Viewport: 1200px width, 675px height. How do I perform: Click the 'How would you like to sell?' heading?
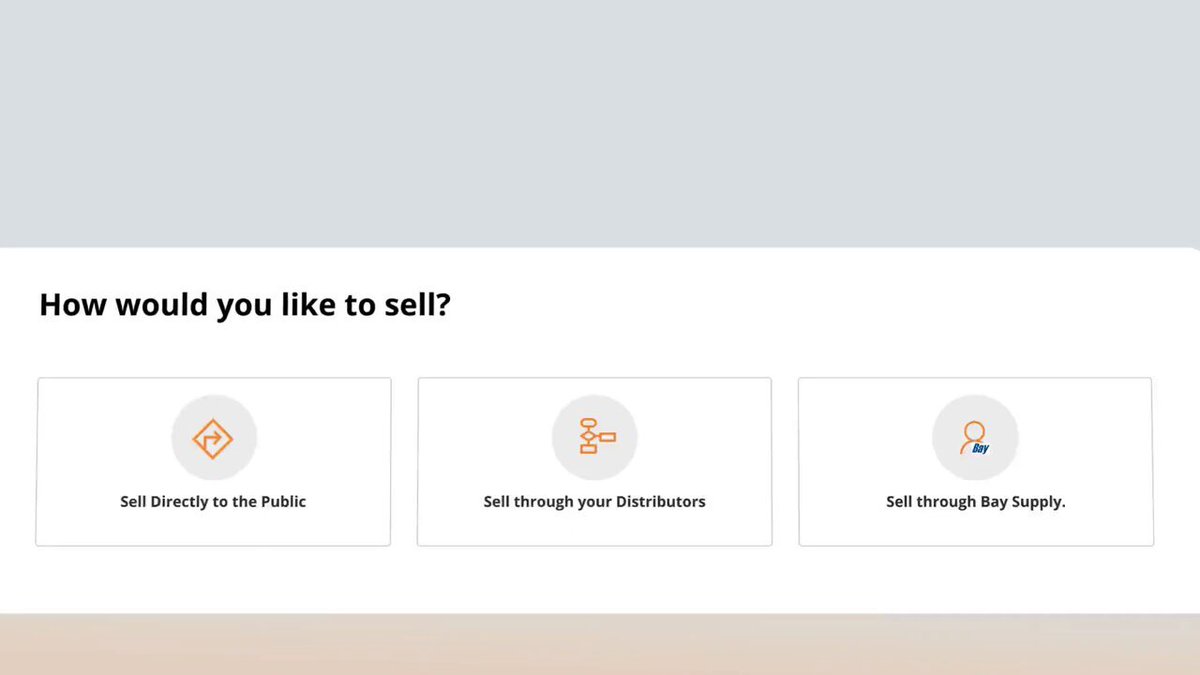coord(245,305)
